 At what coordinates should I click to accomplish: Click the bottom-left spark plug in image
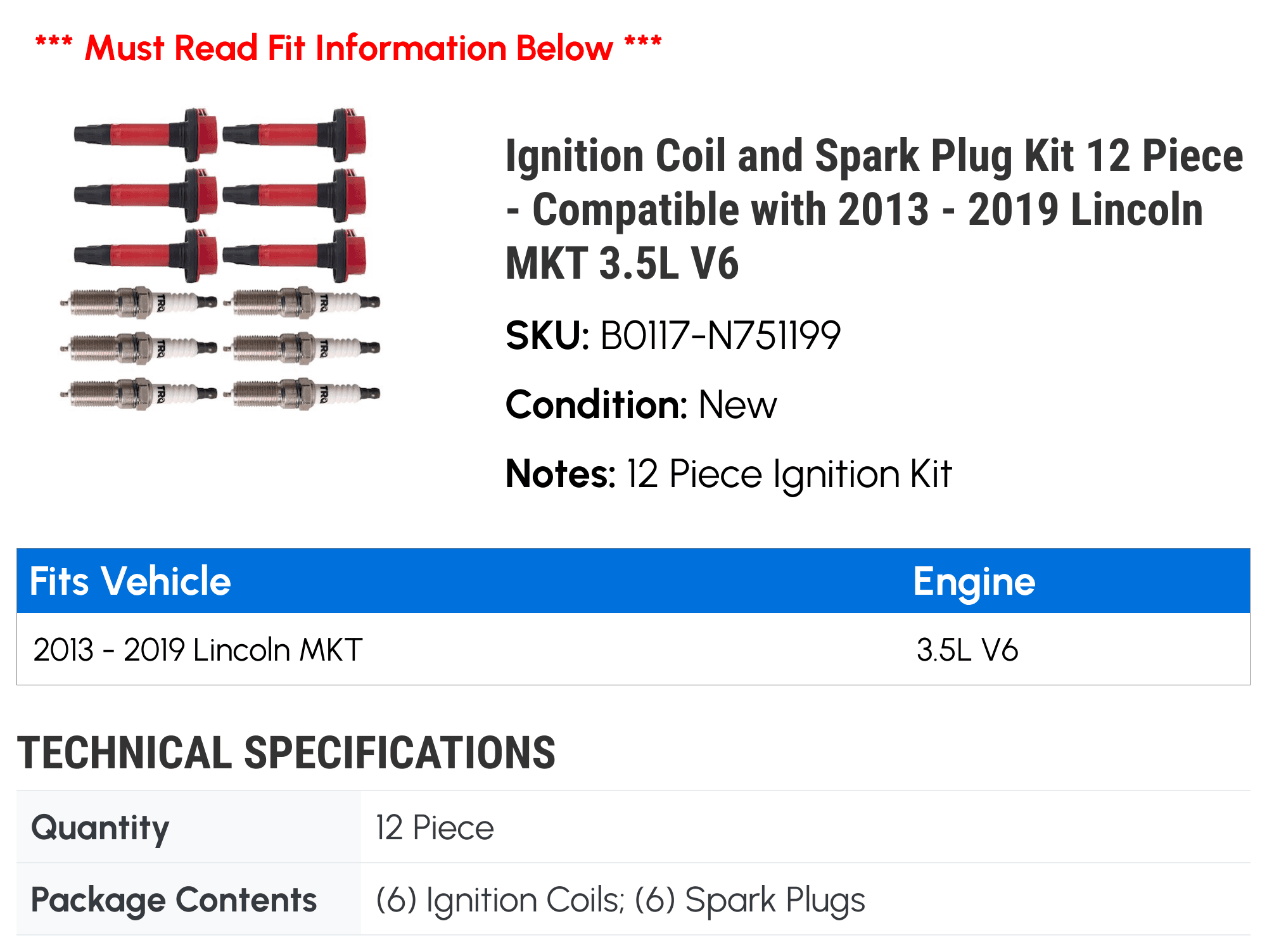pos(139,393)
